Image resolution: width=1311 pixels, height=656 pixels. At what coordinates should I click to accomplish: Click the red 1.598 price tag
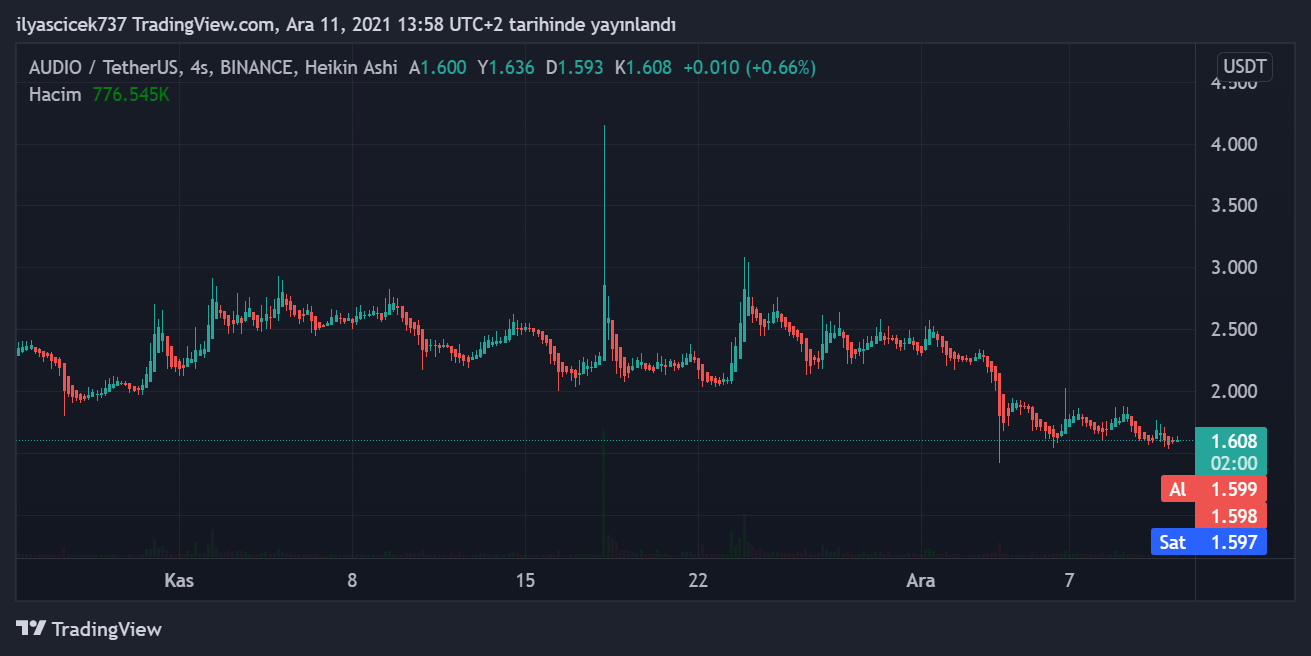[1232, 516]
